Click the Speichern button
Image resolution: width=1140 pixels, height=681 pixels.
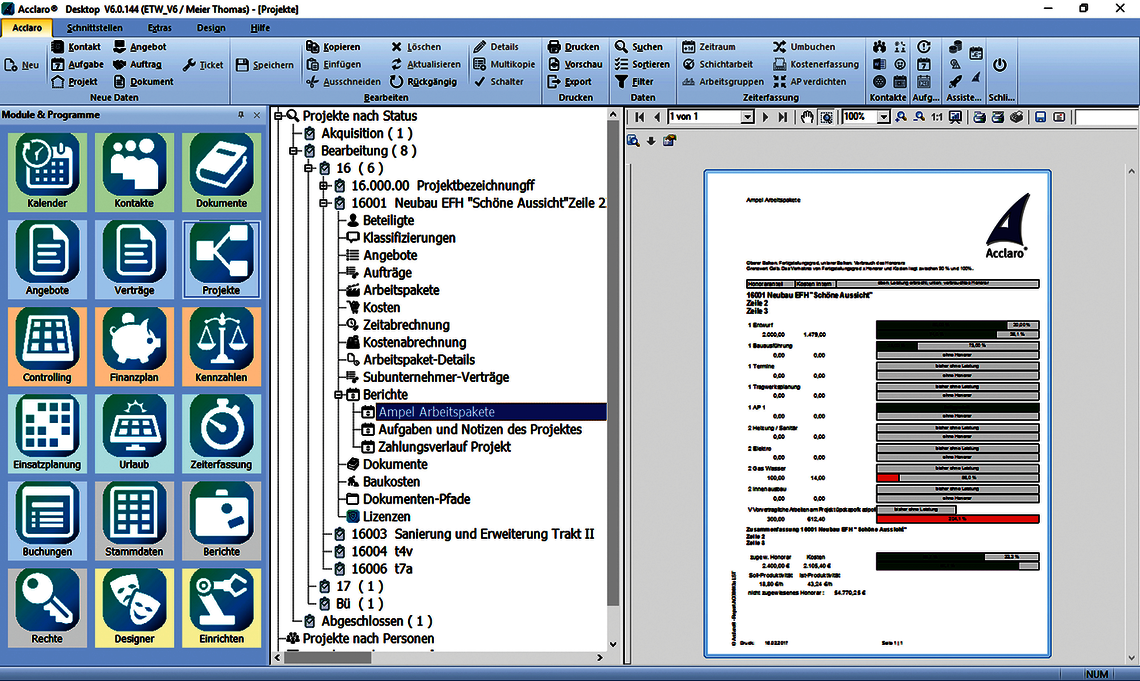click(265, 65)
